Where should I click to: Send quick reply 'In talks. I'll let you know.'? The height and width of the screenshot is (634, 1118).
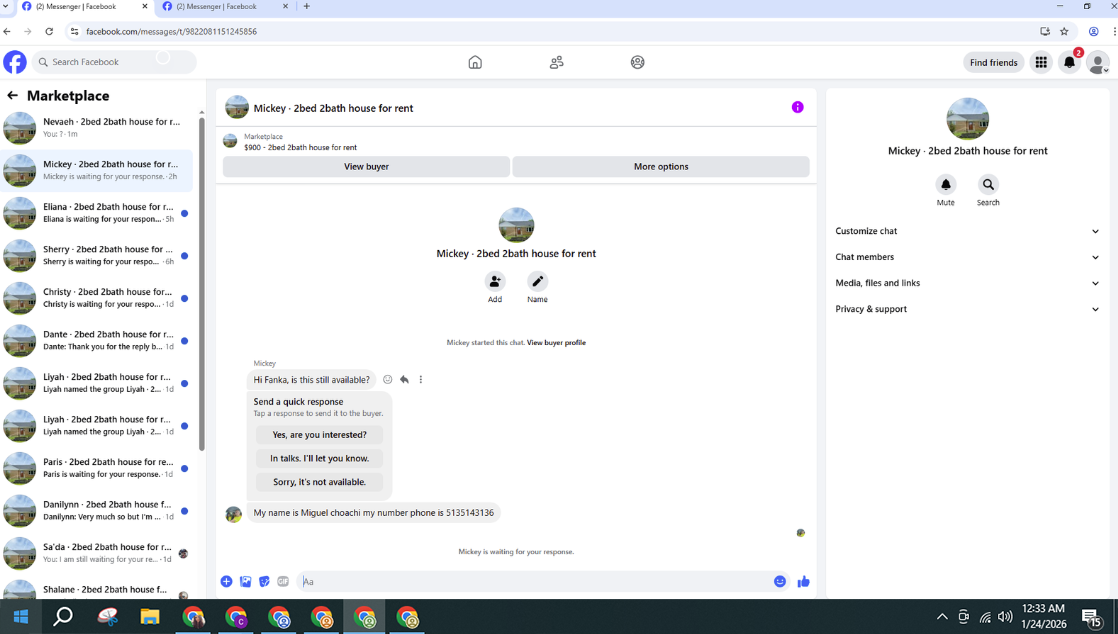pyautogui.click(x=319, y=459)
